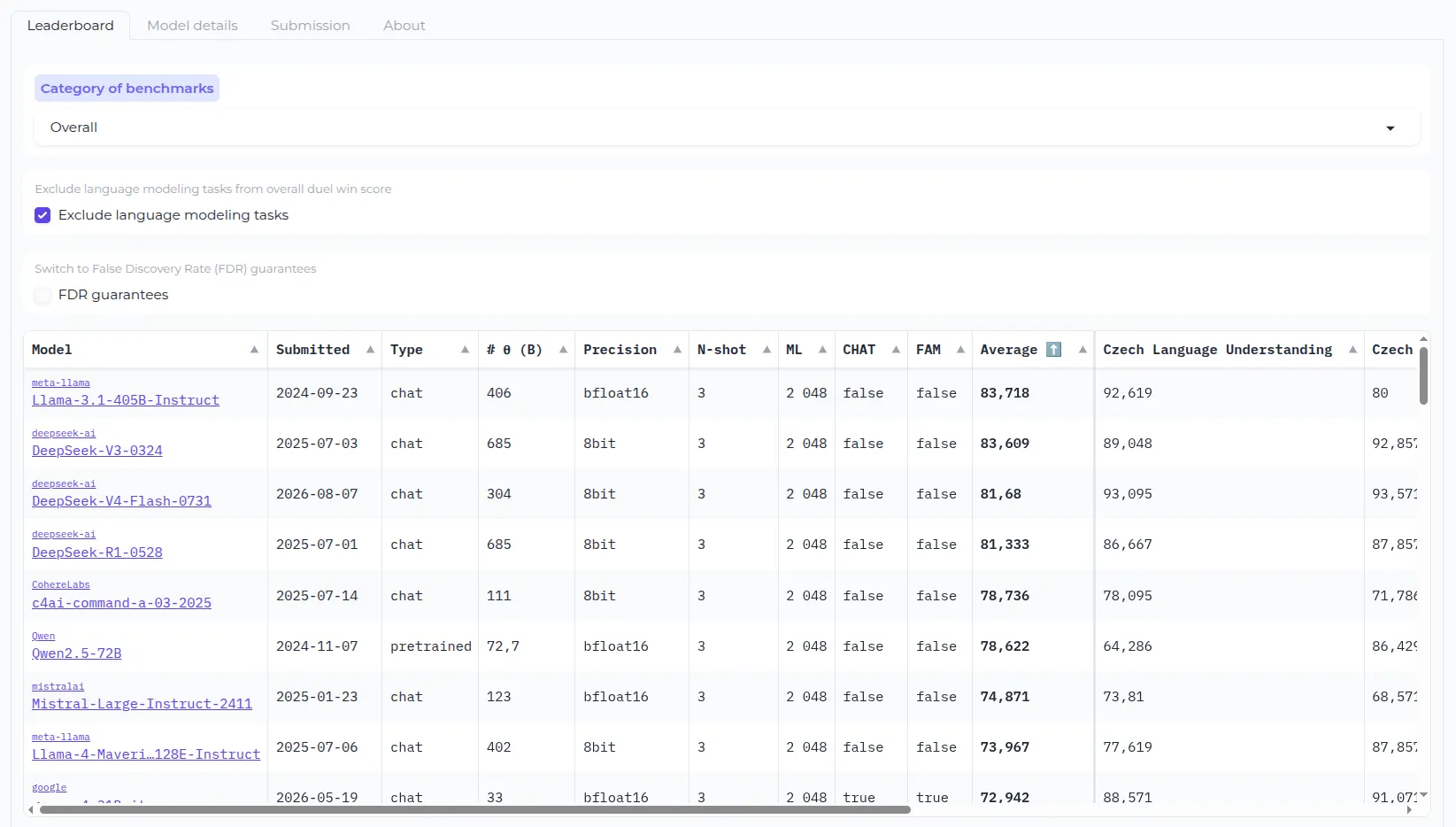Image resolution: width=1456 pixels, height=827 pixels.
Task: Switch to the Model details tab
Action: 192,26
